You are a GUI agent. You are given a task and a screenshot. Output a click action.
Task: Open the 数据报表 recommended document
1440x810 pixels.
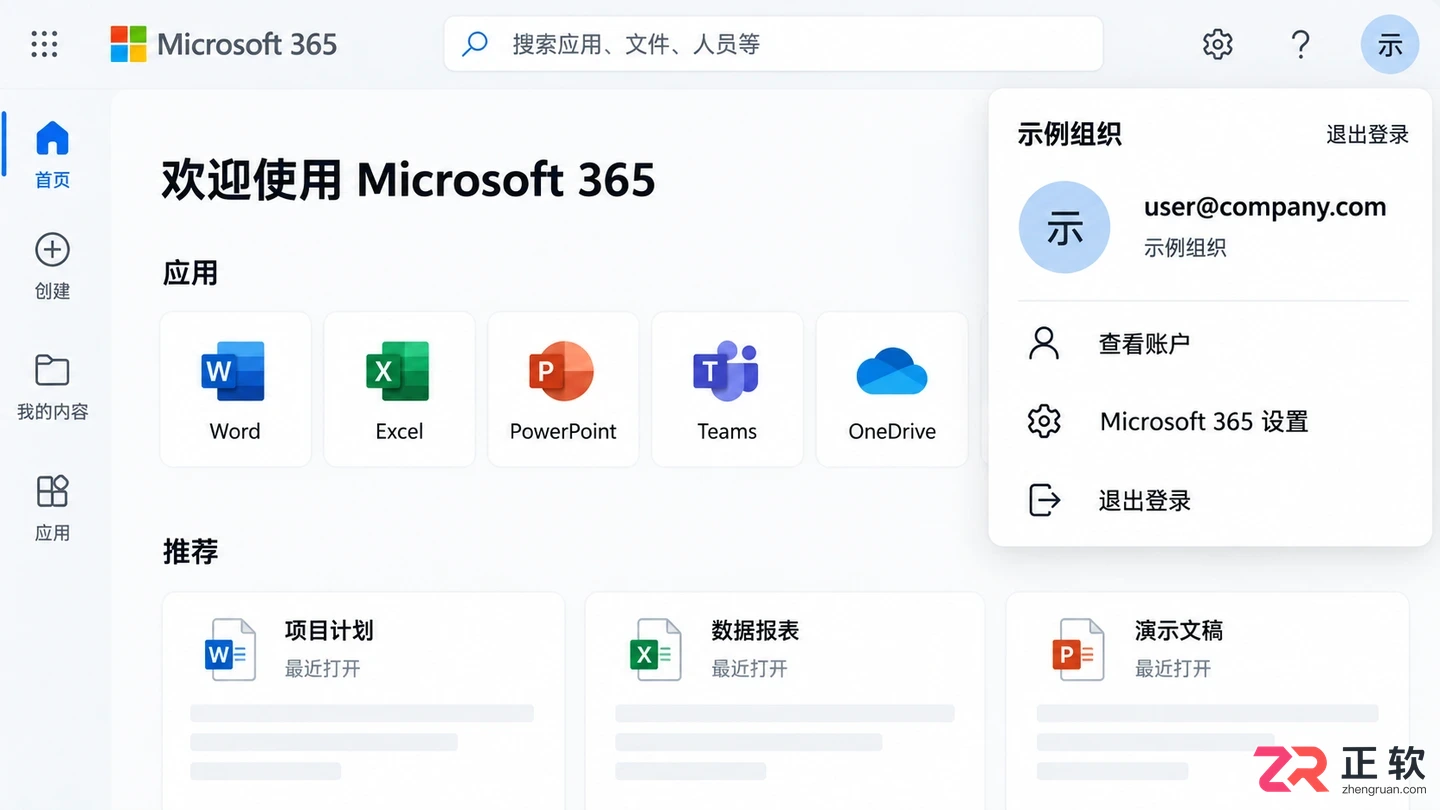point(785,700)
